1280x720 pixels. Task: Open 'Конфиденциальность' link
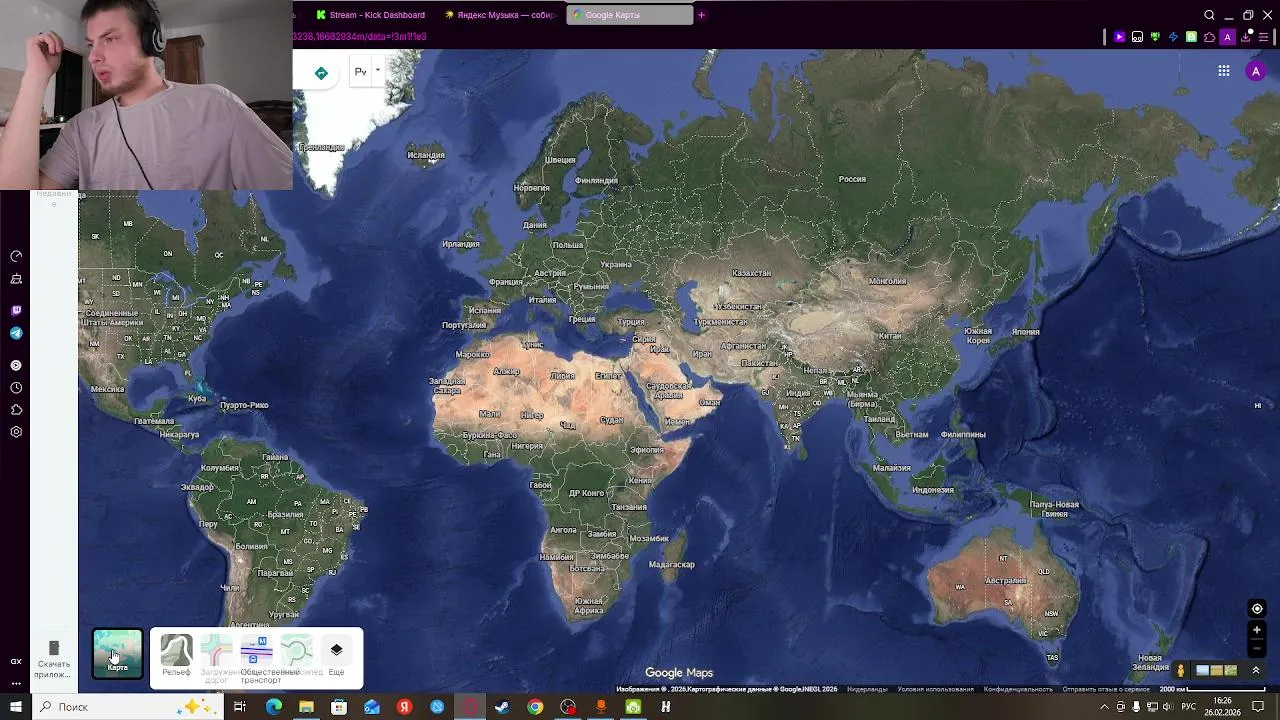(x=1018, y=689)
